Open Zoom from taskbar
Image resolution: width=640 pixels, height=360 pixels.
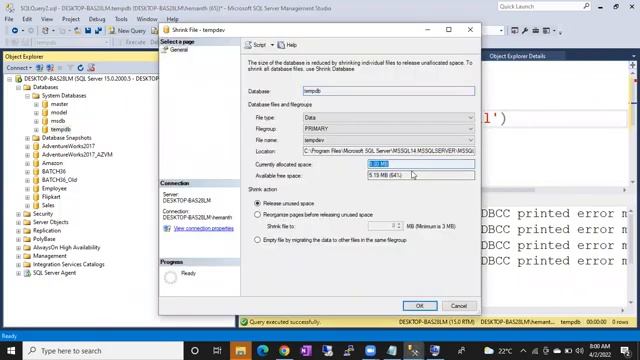370,351
